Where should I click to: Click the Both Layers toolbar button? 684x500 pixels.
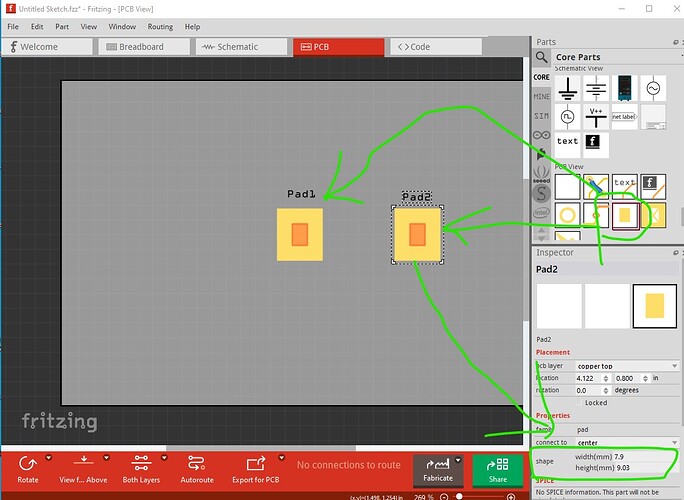(141, 469)
